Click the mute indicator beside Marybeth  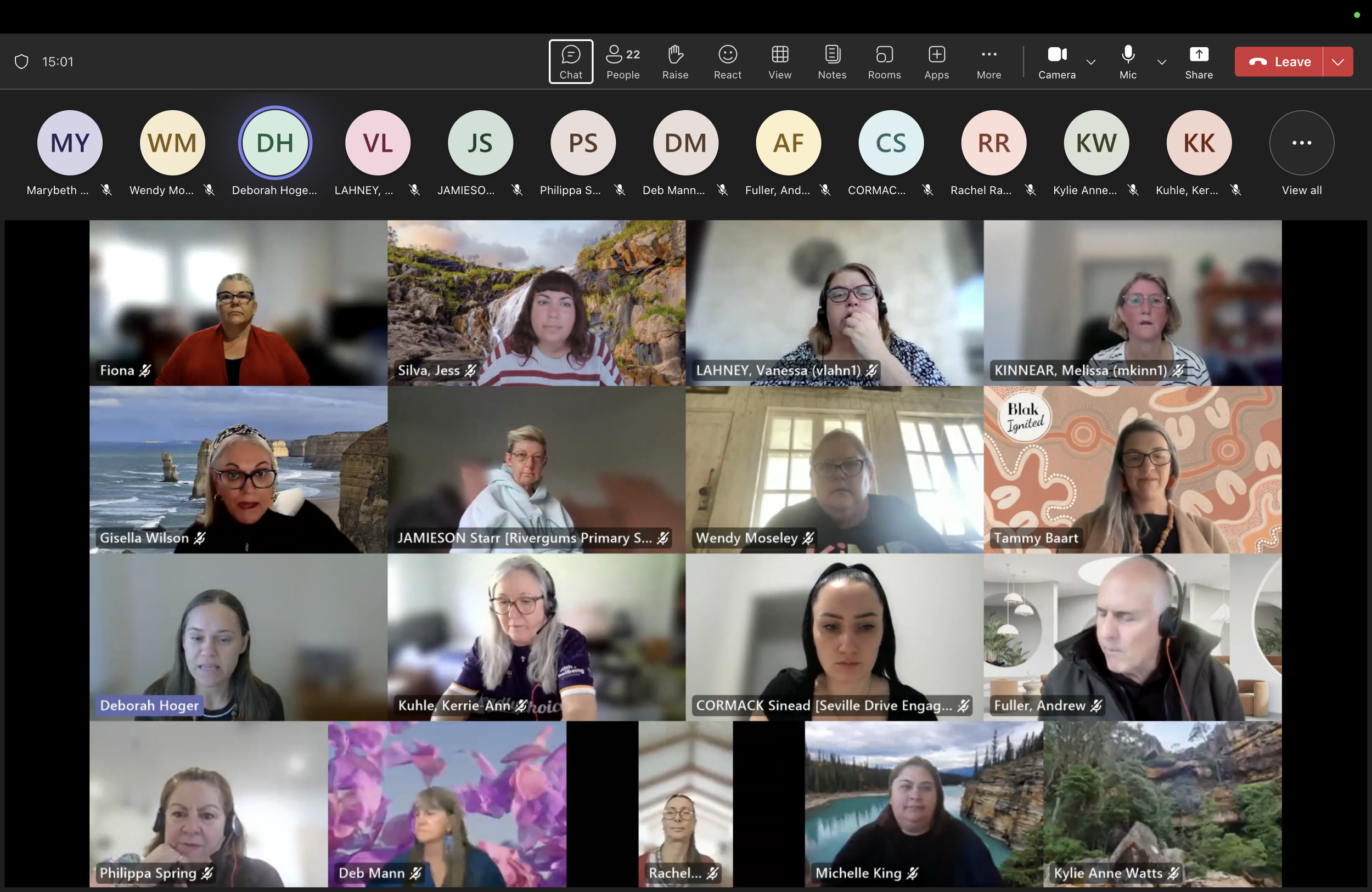(x=106, y=190)
